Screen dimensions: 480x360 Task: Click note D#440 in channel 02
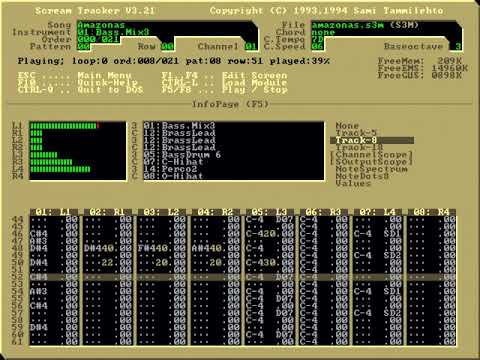[99, 248]
